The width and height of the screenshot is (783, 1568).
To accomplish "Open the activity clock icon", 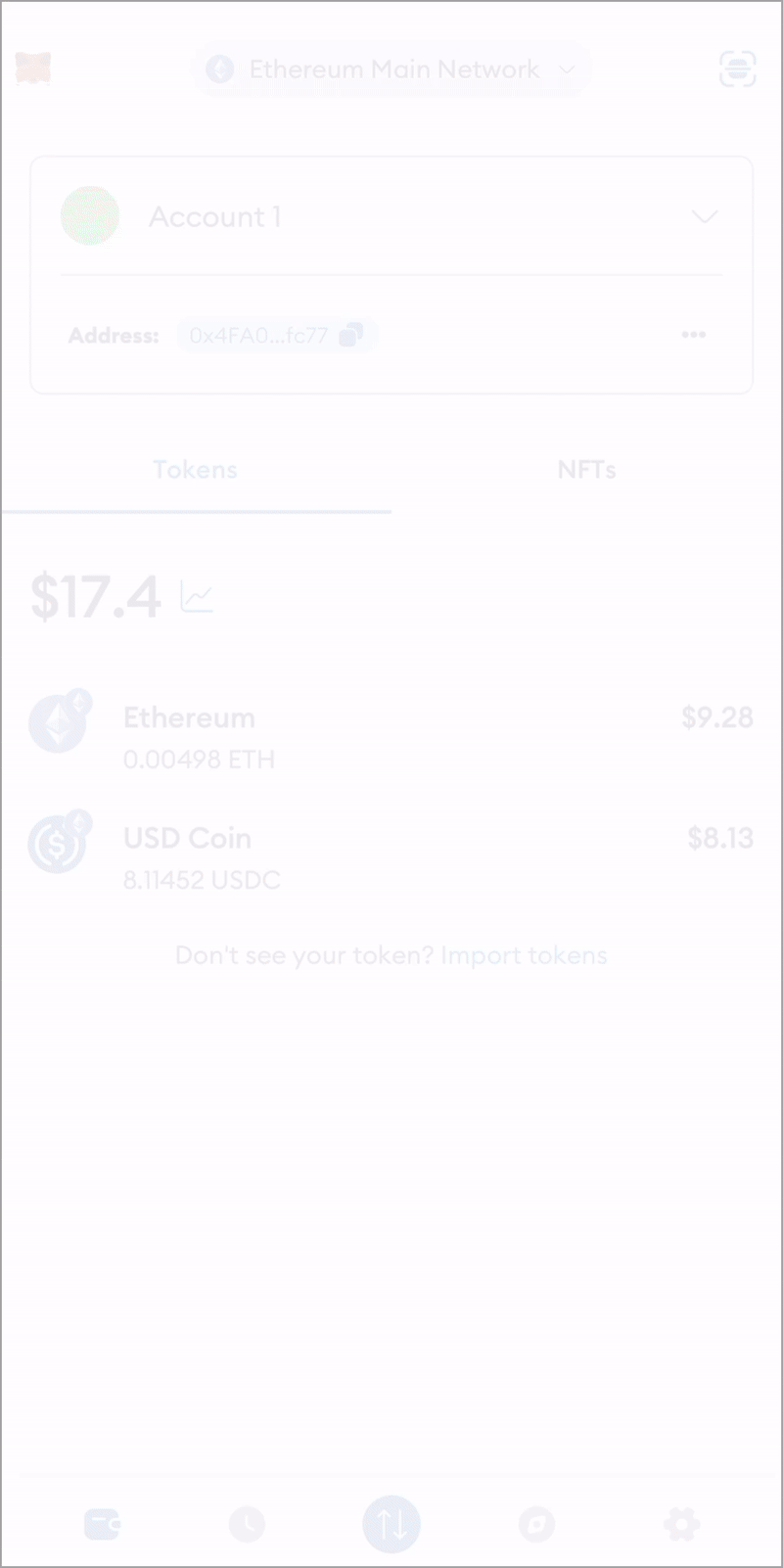I will point(247,1524).
